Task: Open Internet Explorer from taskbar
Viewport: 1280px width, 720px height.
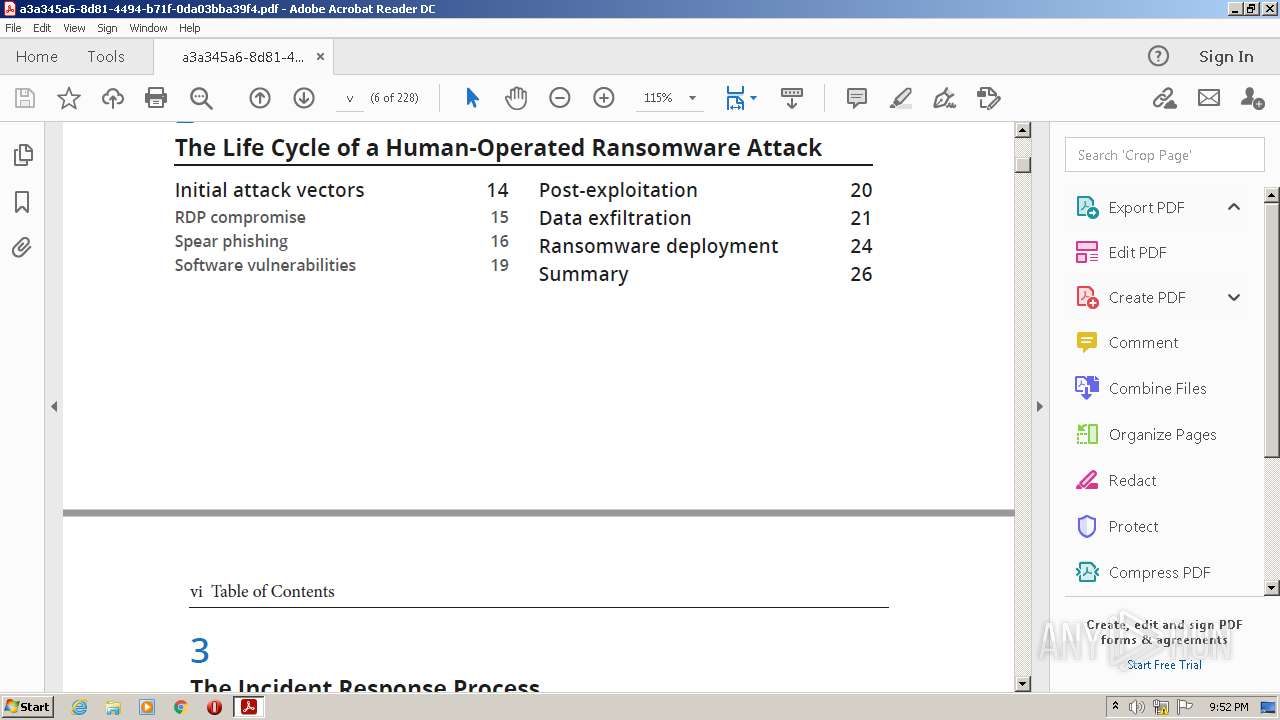Action: click(x=79, y=707)
